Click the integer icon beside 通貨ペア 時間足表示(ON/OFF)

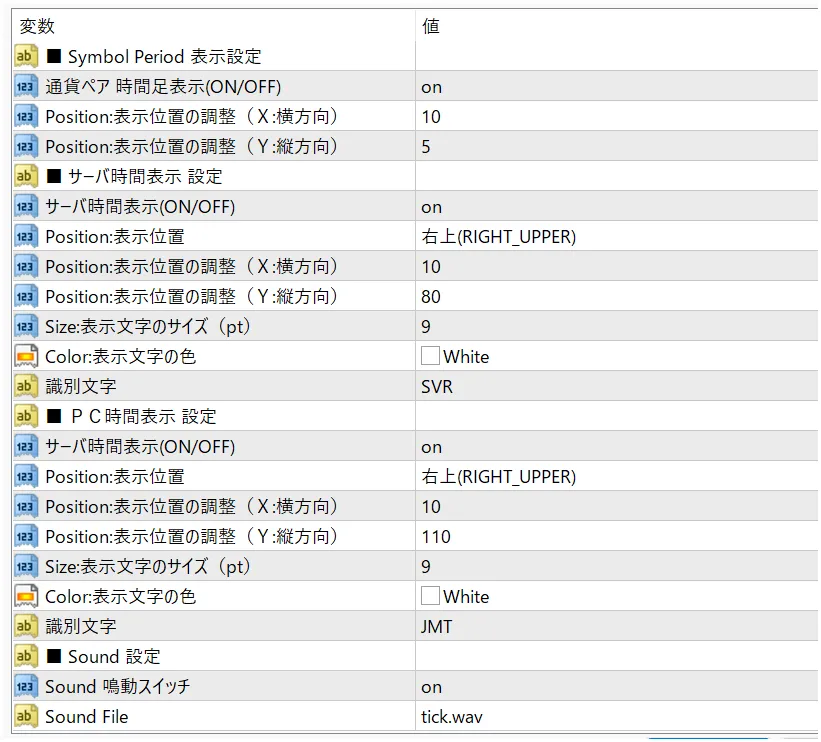pos(26,87)
